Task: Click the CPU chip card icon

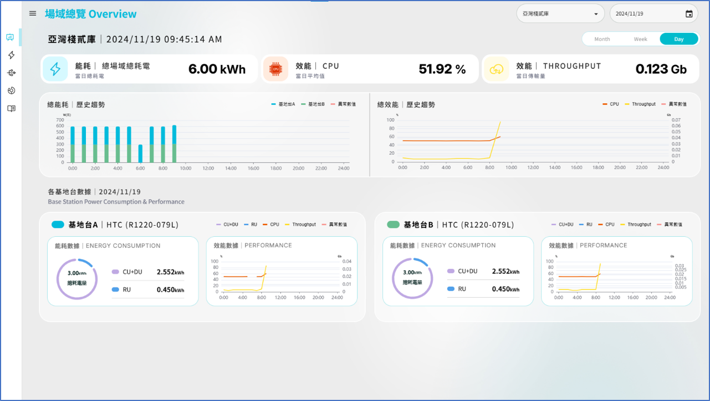Action: tap(275, 69)
